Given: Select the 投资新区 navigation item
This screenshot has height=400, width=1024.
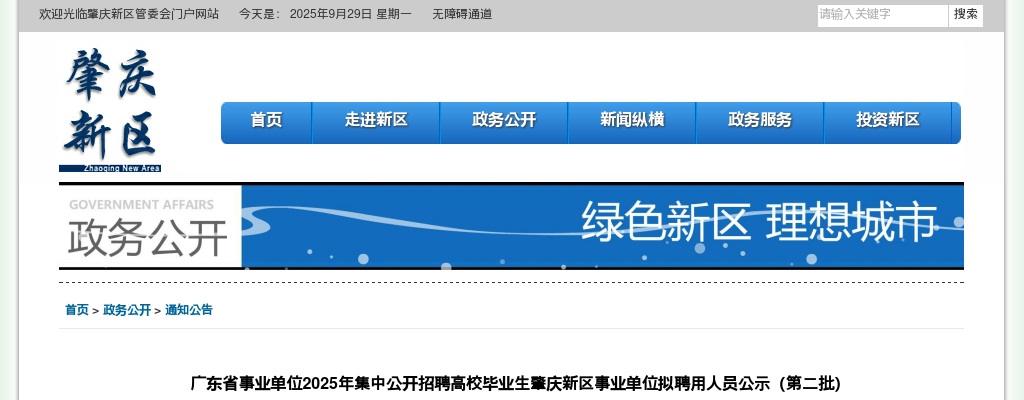Looking at the screenshot, I should coord(887,120).
